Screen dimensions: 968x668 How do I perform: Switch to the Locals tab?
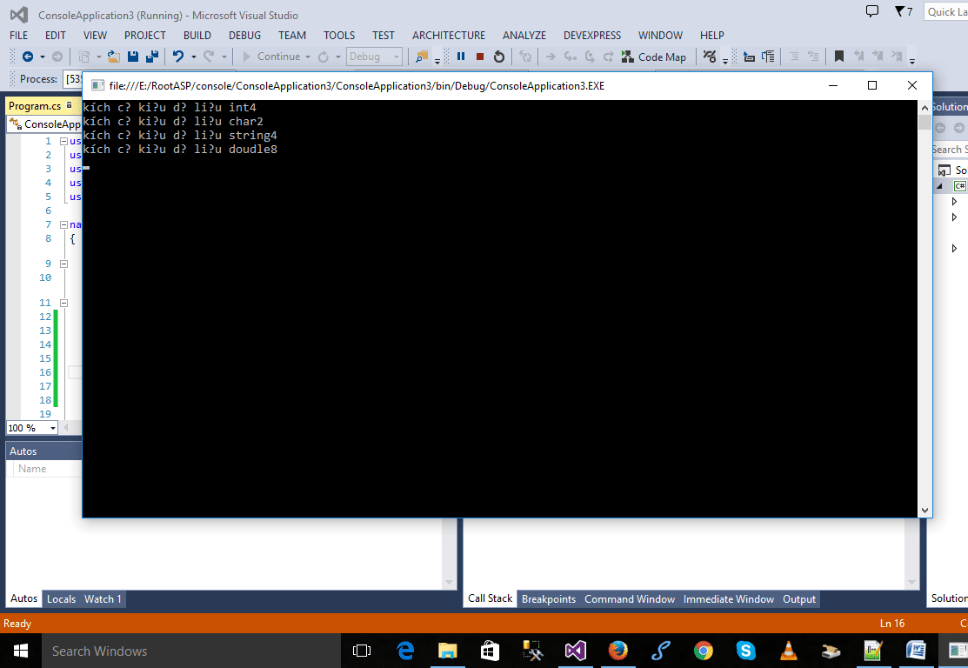pos(61,599)
